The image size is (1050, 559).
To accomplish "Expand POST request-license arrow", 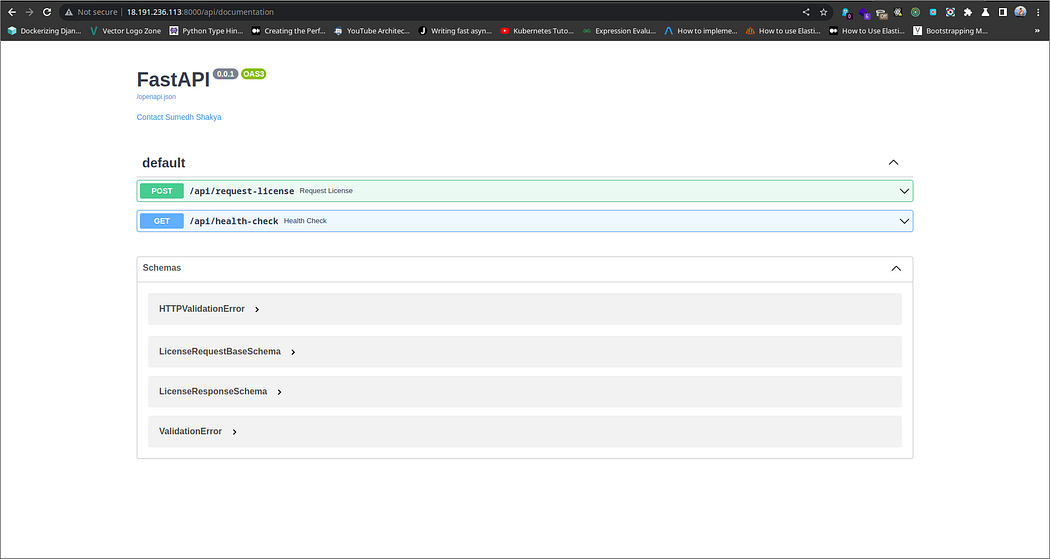I will click(904, 191).
